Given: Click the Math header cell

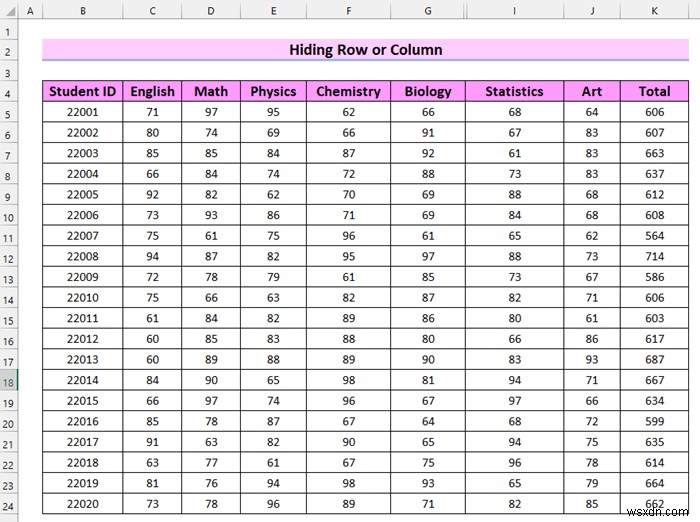Looking at the screenshot, I should click(x=211, y=92).
